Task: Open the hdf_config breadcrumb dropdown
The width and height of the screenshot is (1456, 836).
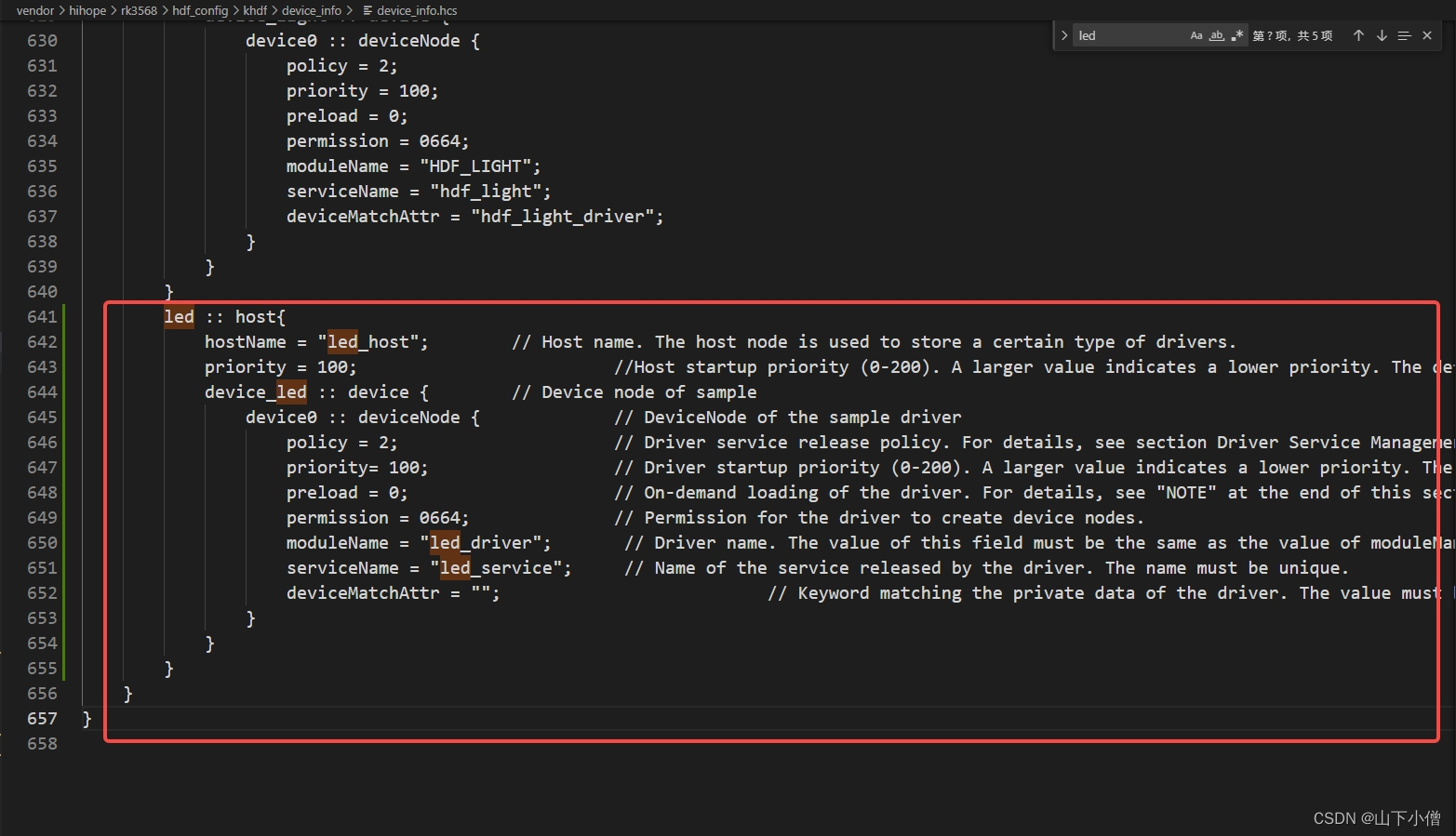Action: 201,10
